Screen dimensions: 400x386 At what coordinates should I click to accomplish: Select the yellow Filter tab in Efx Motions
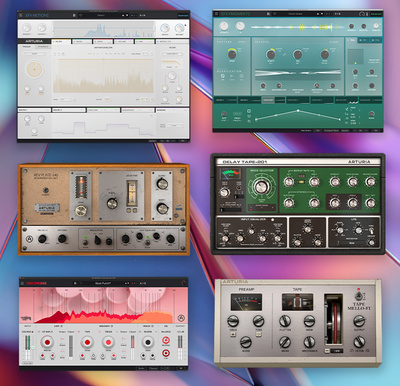61,41
